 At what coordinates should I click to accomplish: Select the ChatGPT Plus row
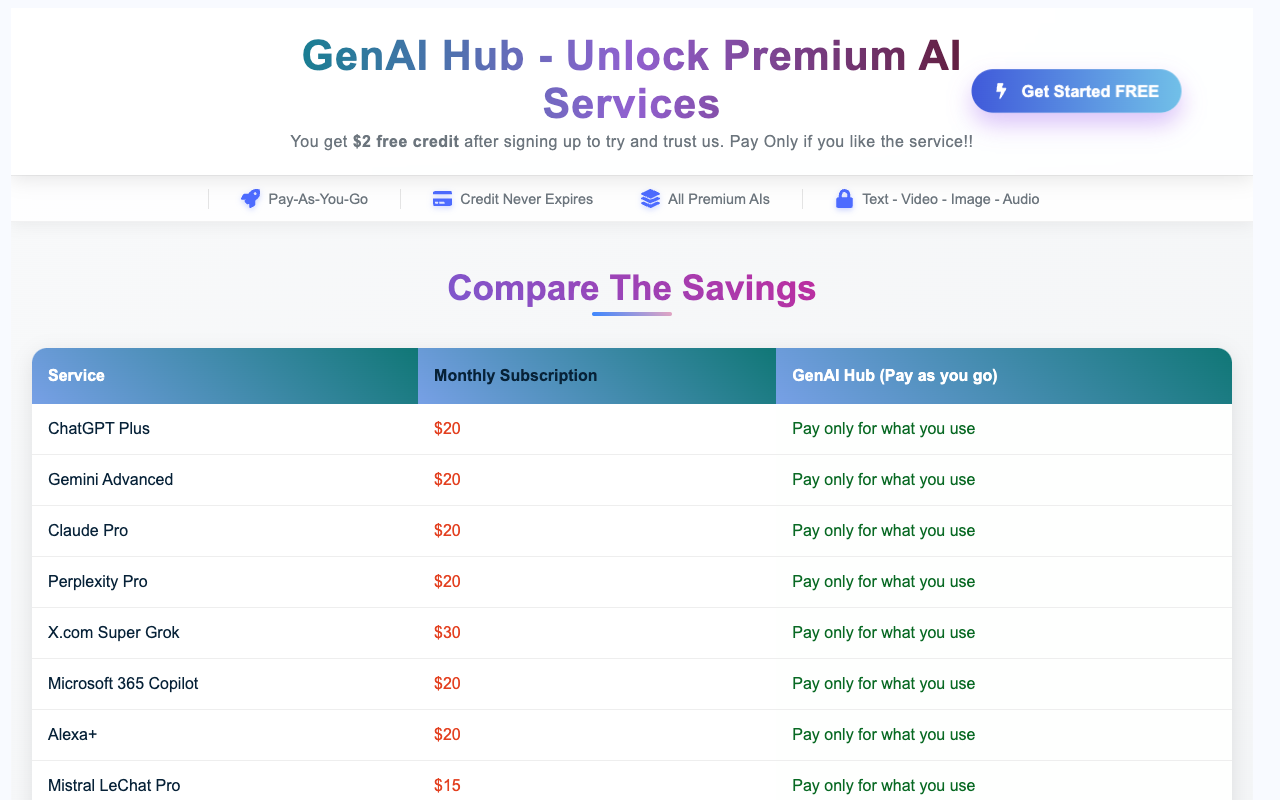(x=98, y=428)
